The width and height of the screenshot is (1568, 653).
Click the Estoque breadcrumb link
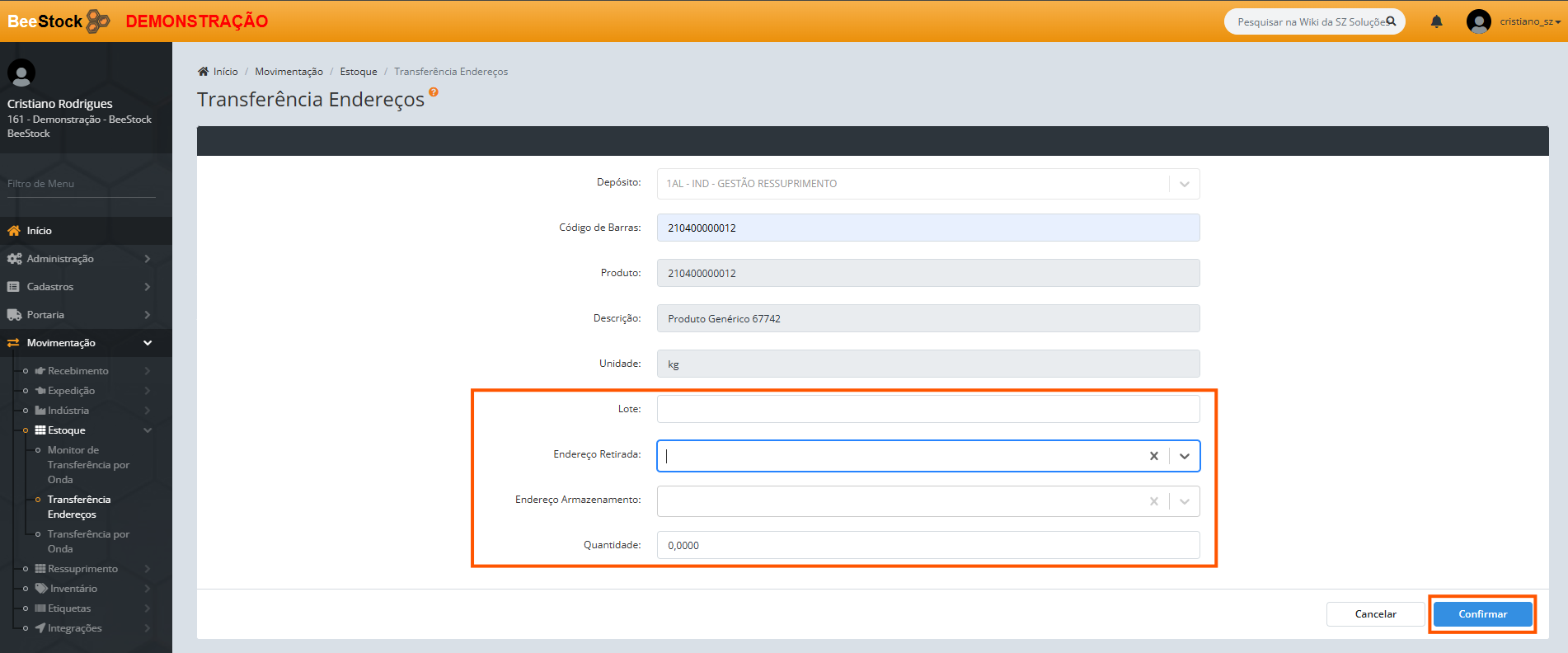coord(358,72)
